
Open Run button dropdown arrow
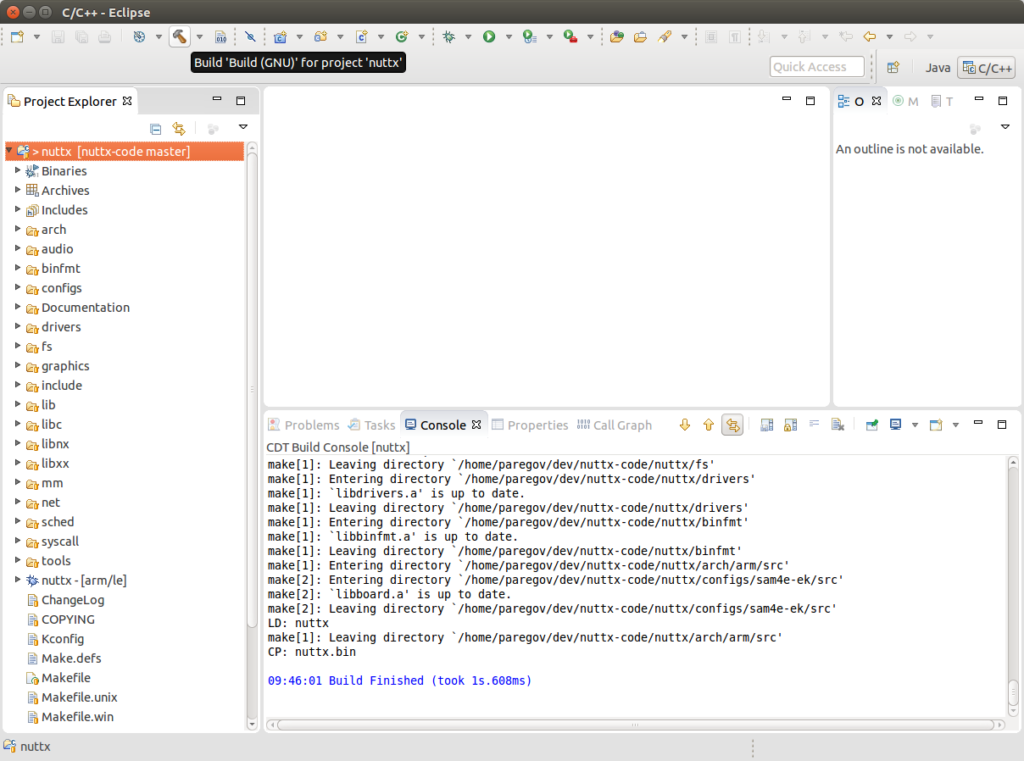509,37
